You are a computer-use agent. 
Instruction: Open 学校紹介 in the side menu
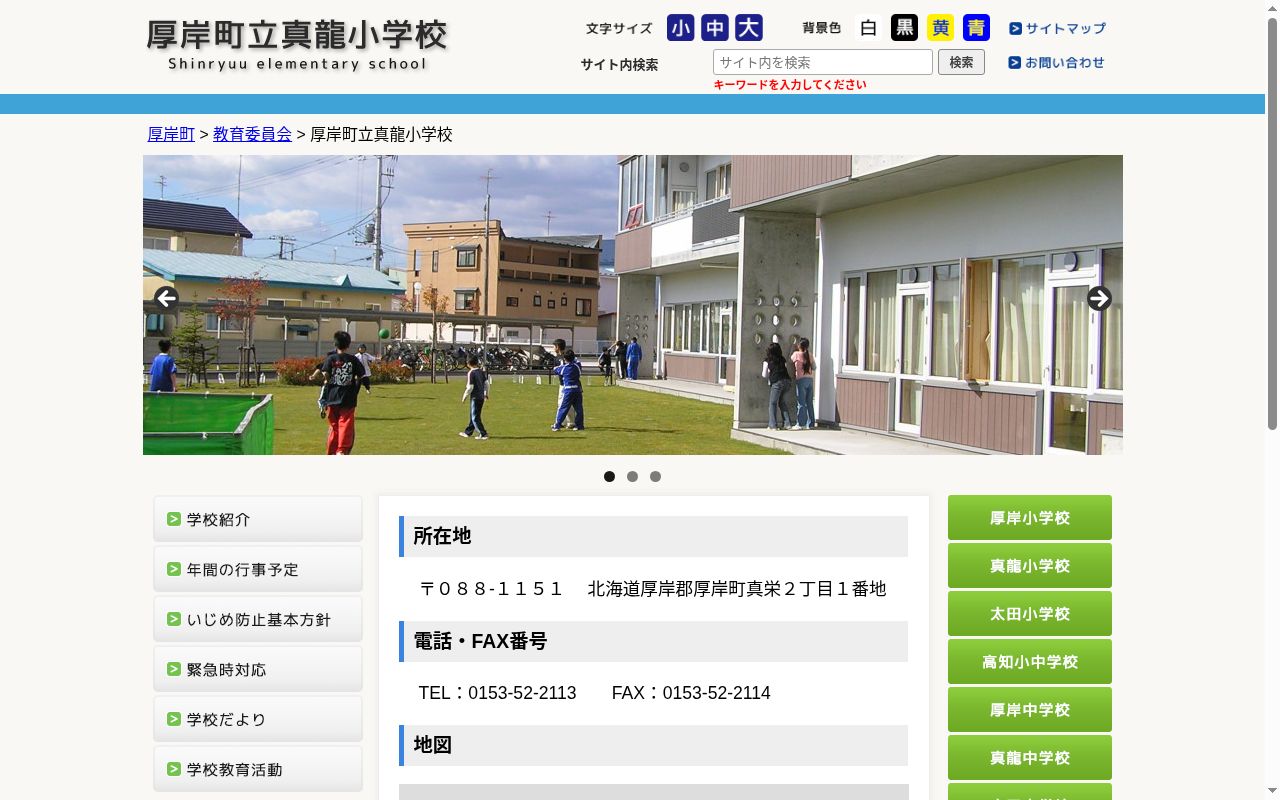click(258, 519)
